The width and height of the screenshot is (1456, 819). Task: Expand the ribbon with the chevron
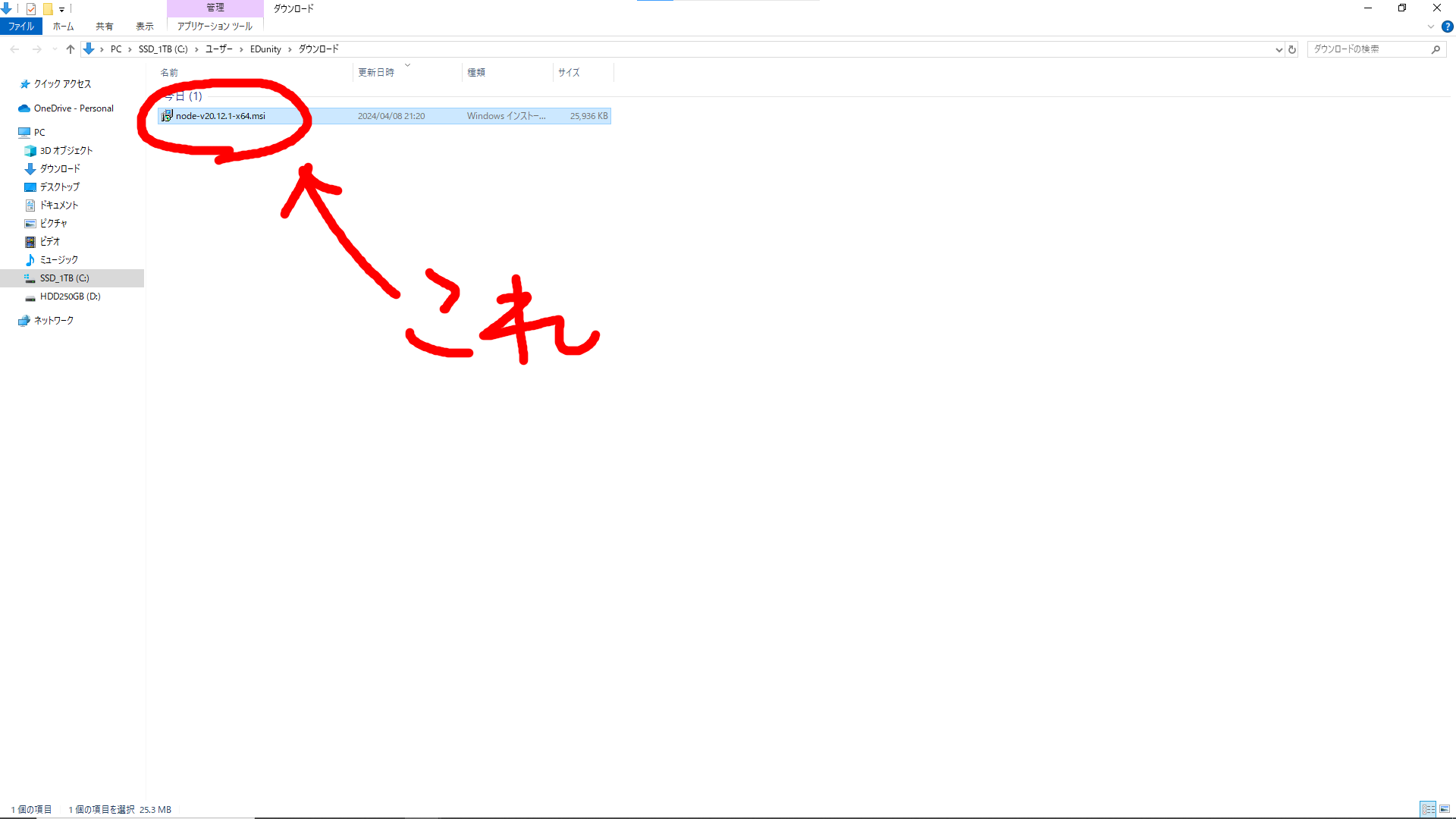point(1431,27)
